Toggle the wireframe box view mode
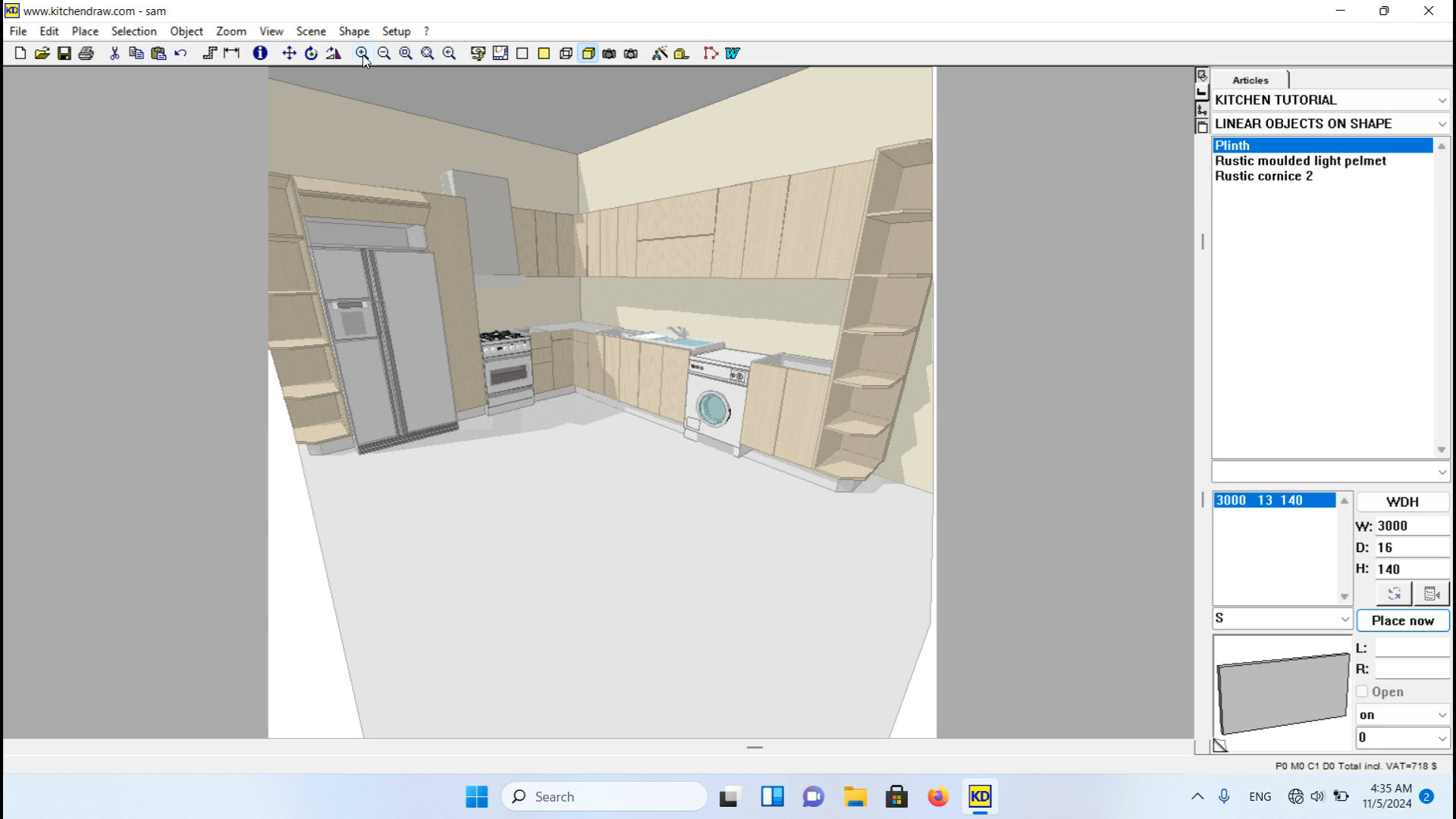1456x819 pixels. point(566,53)
